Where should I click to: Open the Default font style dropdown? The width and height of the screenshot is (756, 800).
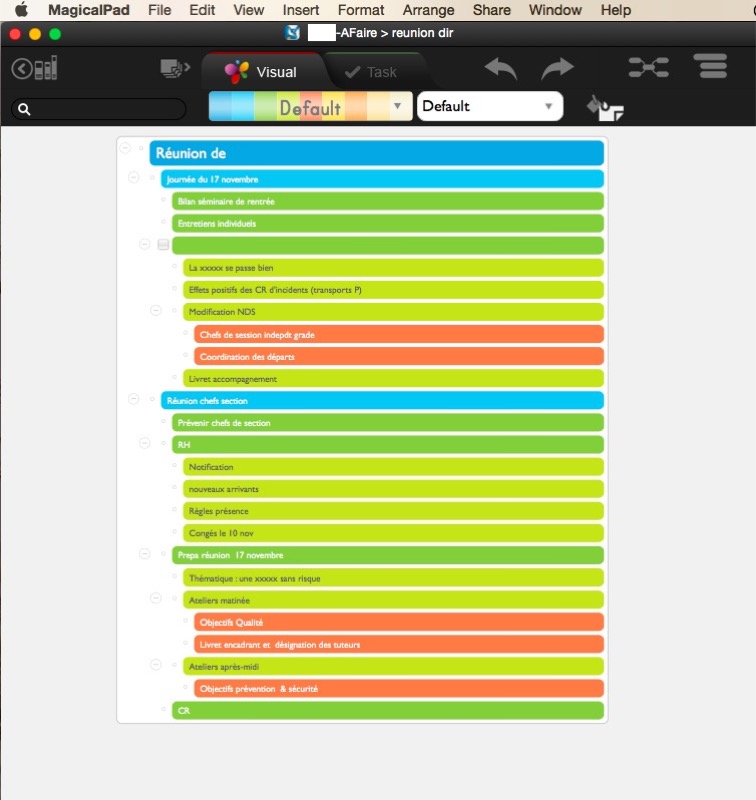(489, 106)
